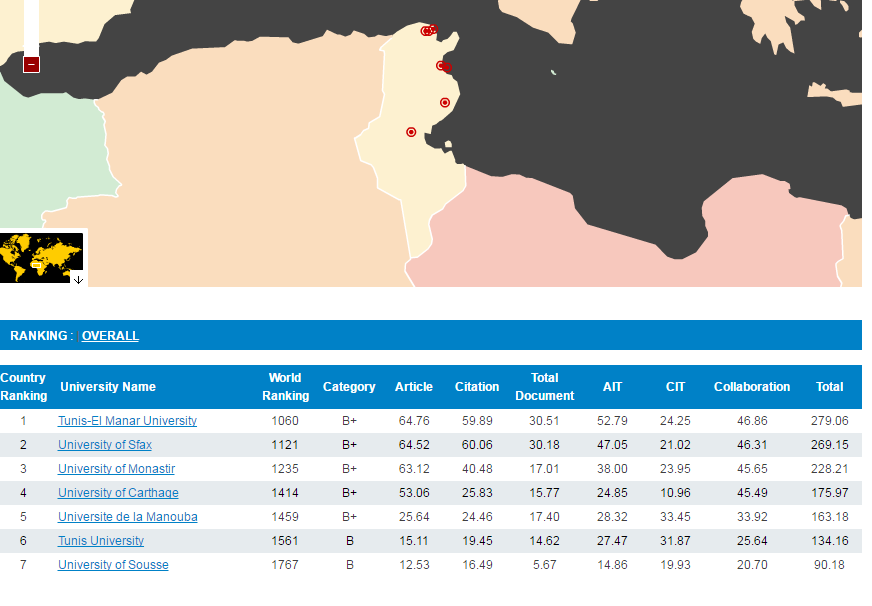
Task: Click the Collaboration column header
Action: tap(752, 387)
